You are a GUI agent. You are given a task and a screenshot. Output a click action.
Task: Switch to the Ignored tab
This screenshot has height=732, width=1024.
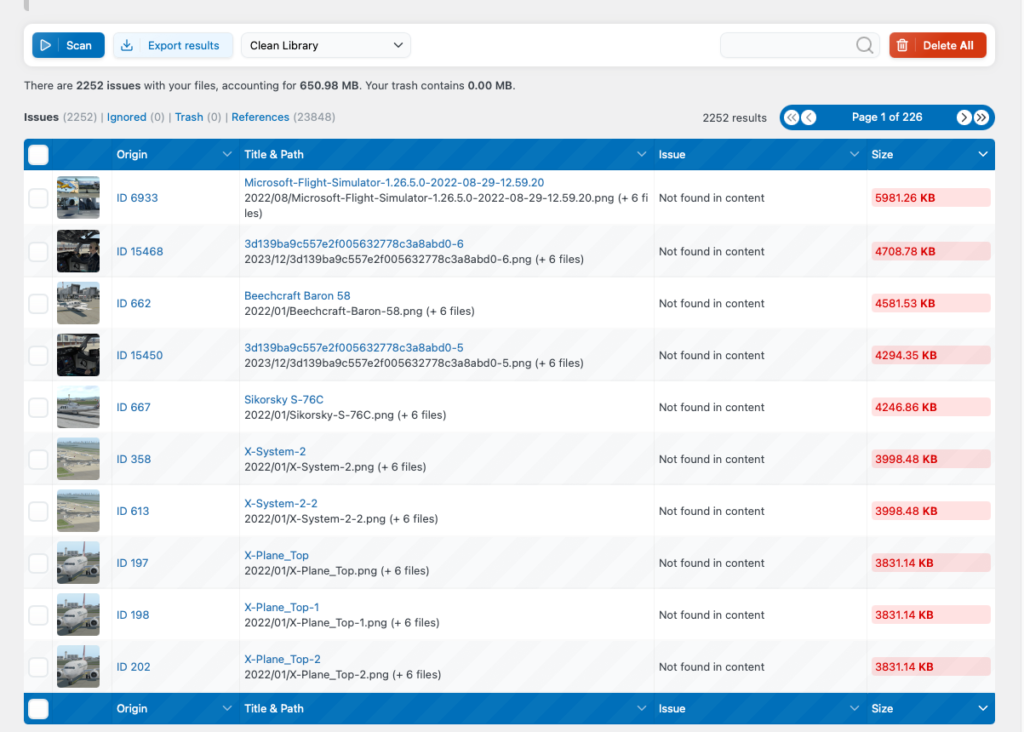126,117
